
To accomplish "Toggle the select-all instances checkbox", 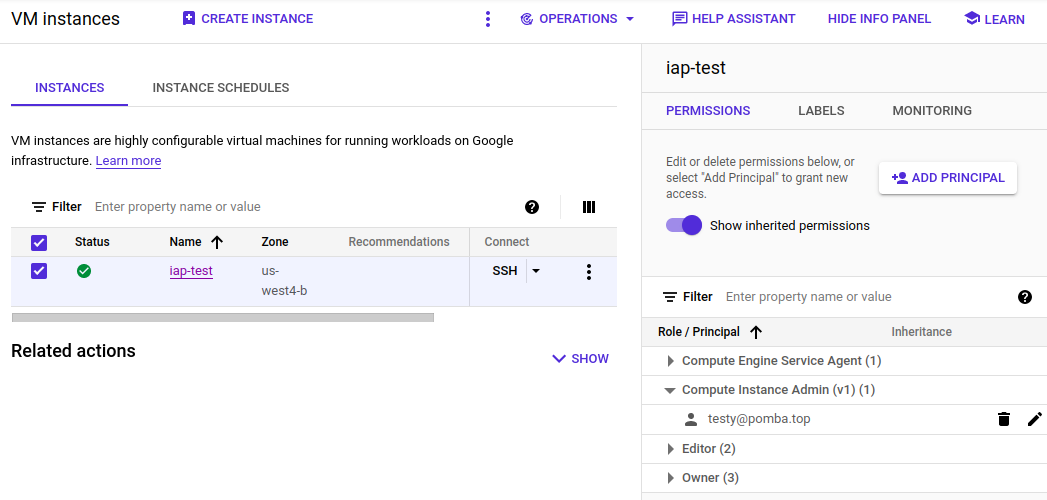I will pyautogui.click(x=39, y=242).
